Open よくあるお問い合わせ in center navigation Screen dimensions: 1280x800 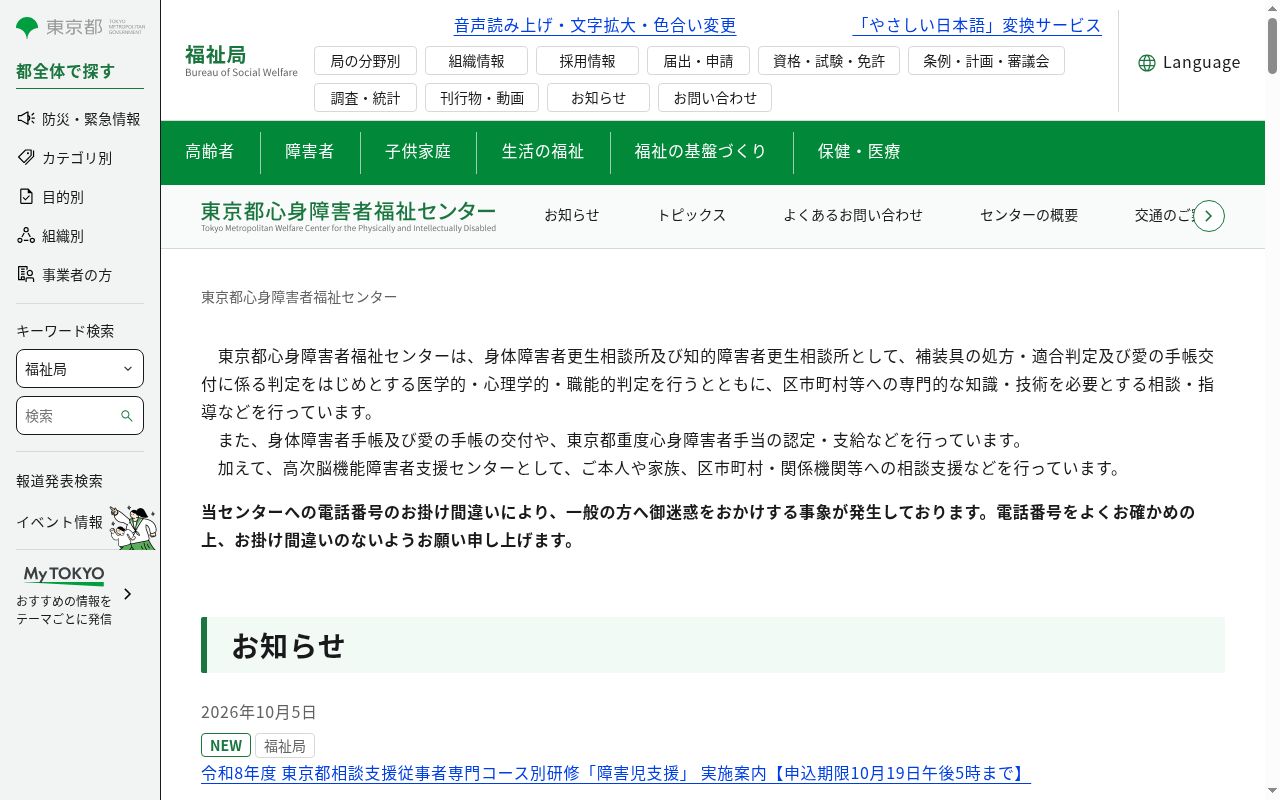853,215
